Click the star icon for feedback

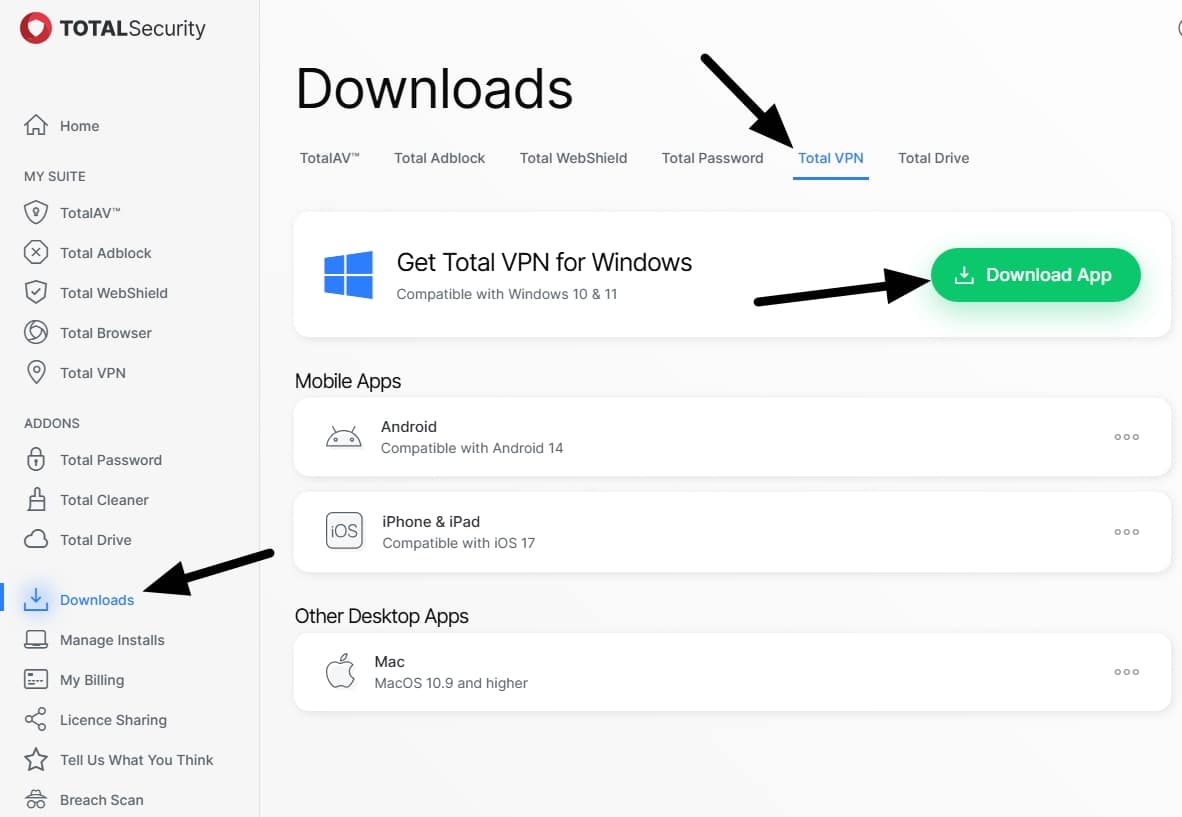[35, 759]
